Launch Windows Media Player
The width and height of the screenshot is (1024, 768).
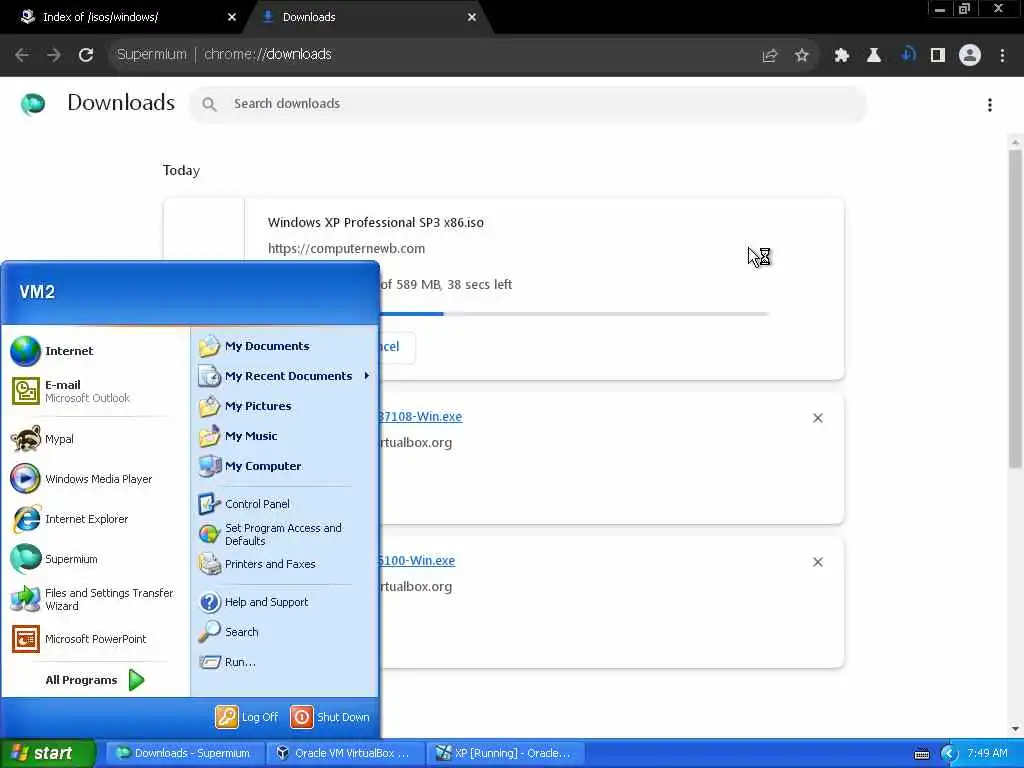point(81,479)
